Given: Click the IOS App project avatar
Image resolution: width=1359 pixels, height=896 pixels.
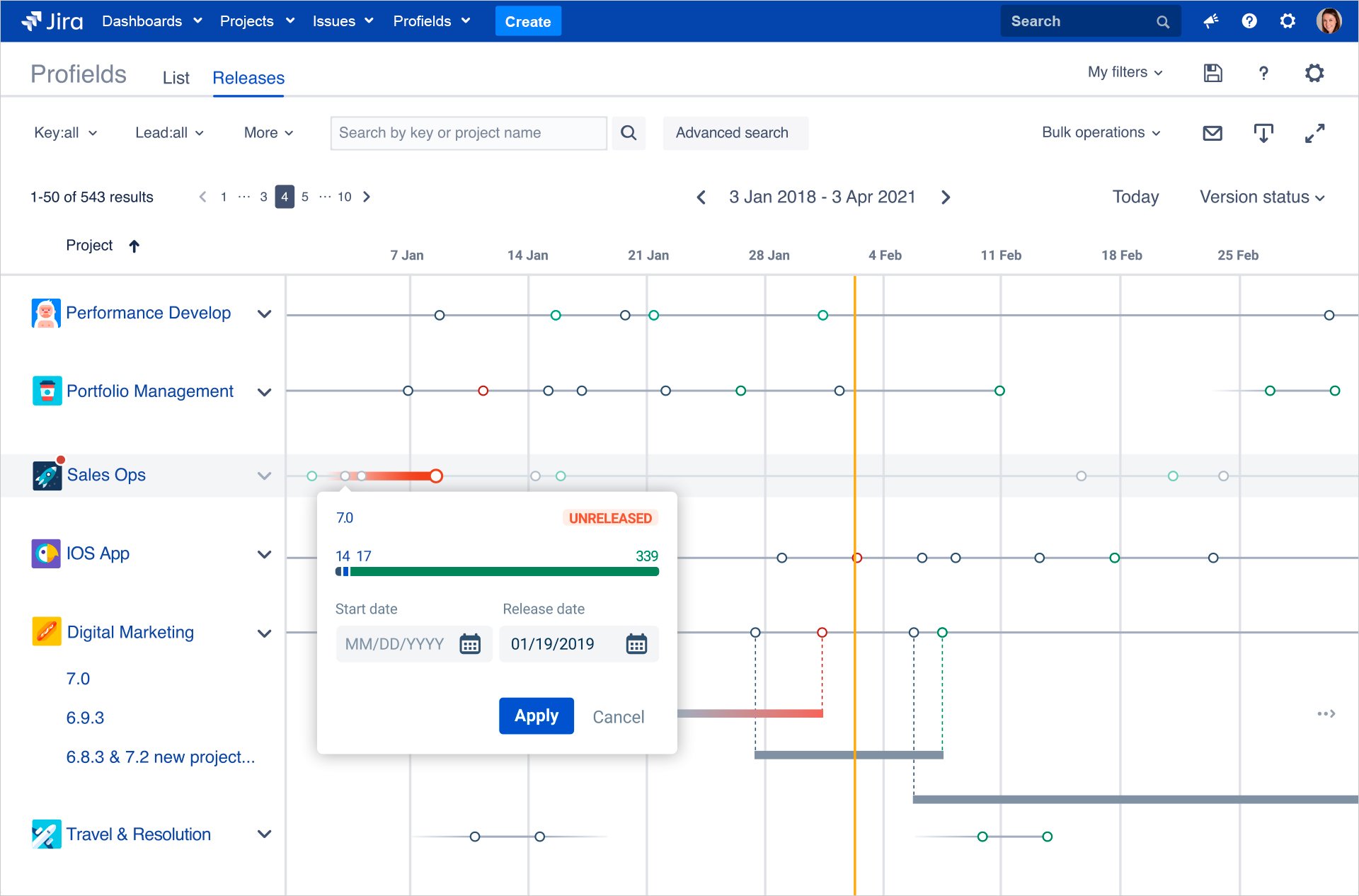Looking at the screenshot, I should pos(46,553).
